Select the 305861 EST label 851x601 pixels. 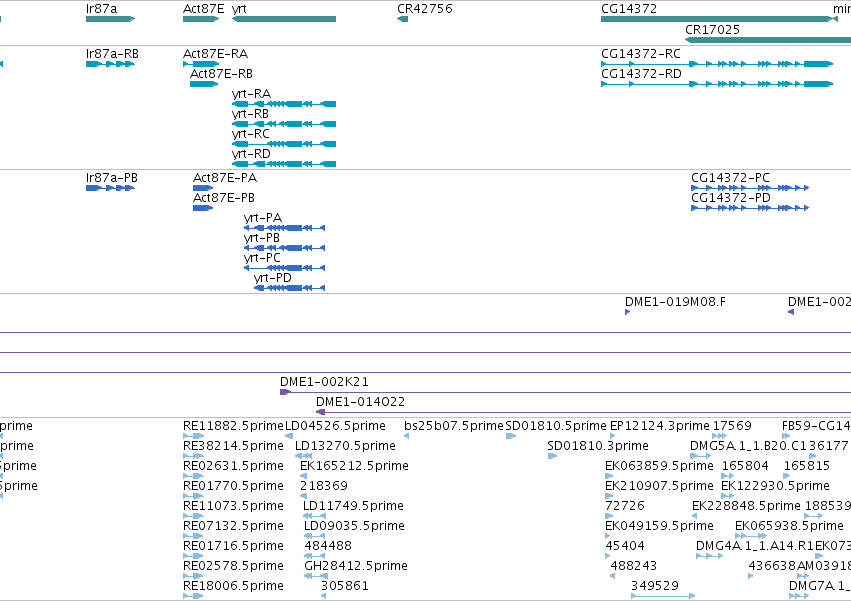pos(345,587)
